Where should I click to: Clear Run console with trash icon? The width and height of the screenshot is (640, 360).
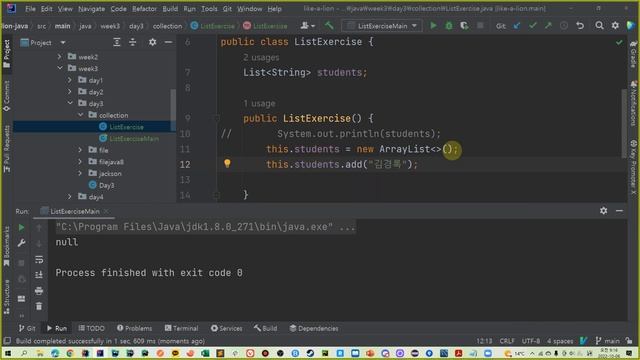pos(39,306)
